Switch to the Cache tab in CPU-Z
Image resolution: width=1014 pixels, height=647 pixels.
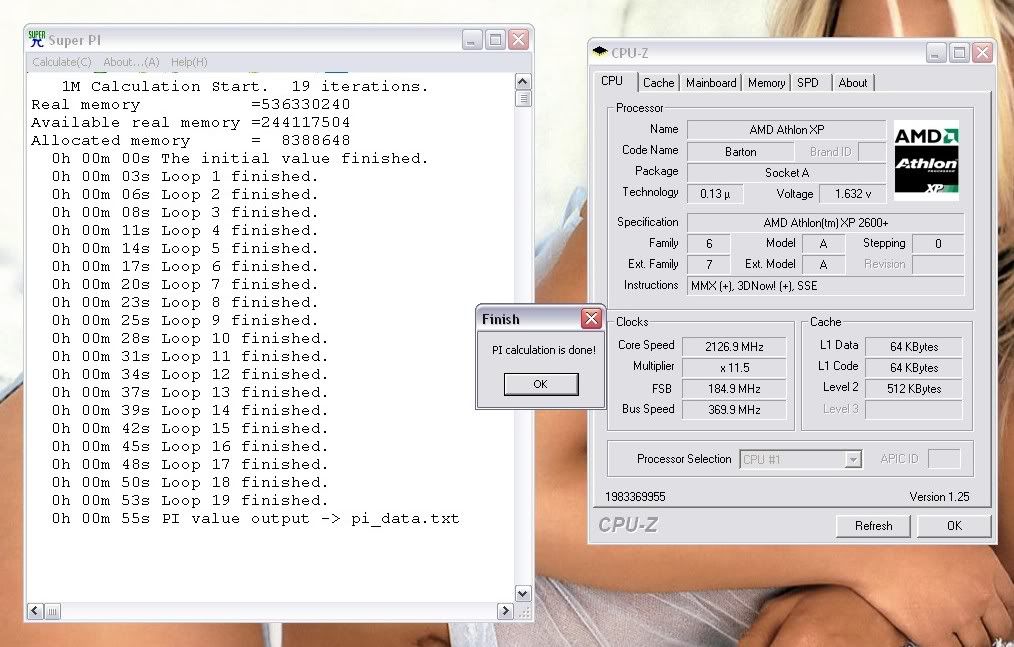[658, 83]
